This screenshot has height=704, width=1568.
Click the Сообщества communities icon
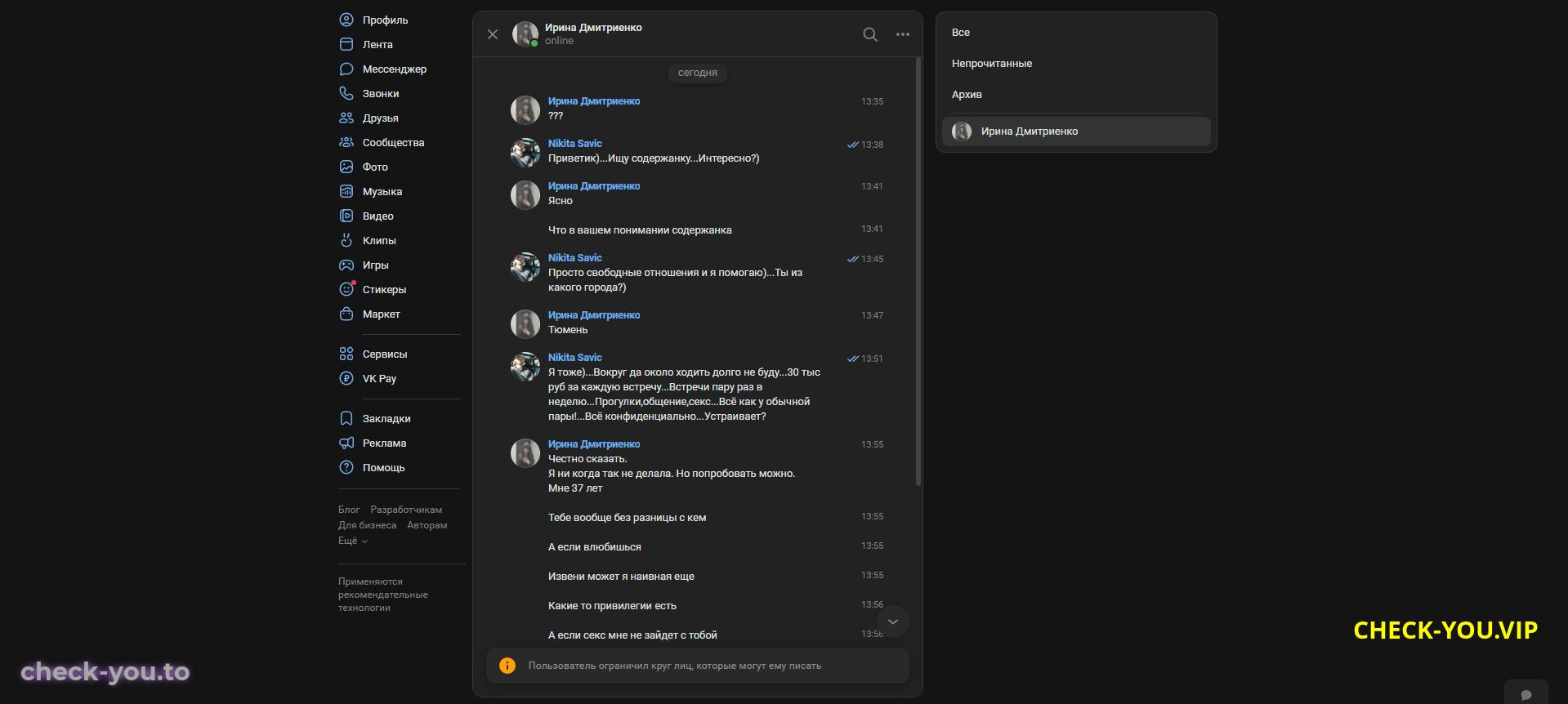(x=346, y=142)
